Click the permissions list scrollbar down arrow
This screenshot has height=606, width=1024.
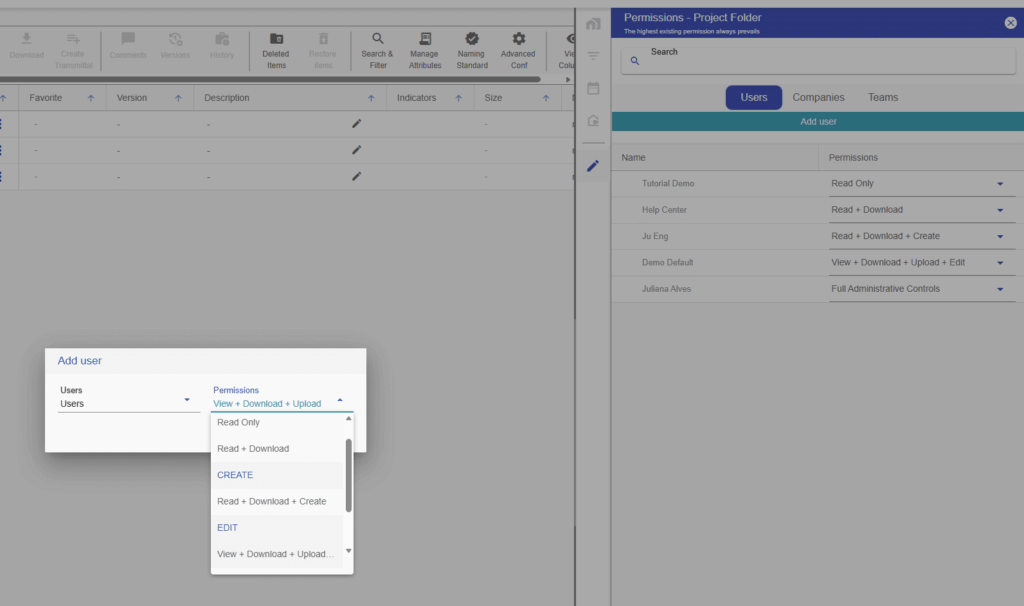[x=348, y=551]
